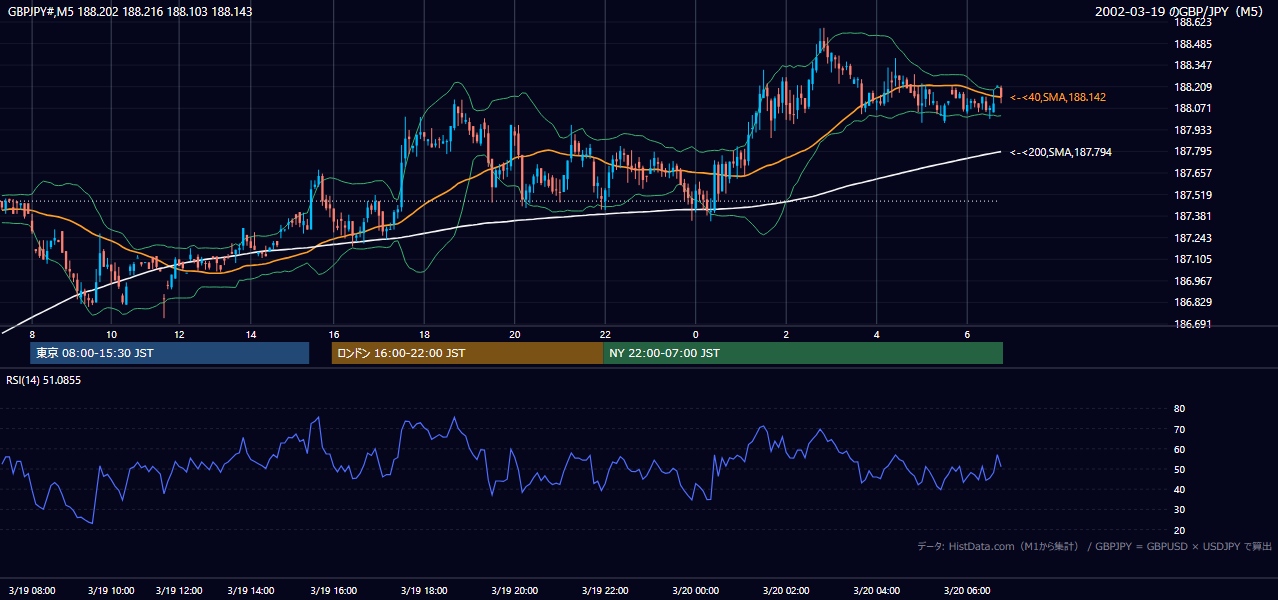Click the hour label 12 under price chart
This screenshot has width=1278, height=600.
(x=179, y=334)
